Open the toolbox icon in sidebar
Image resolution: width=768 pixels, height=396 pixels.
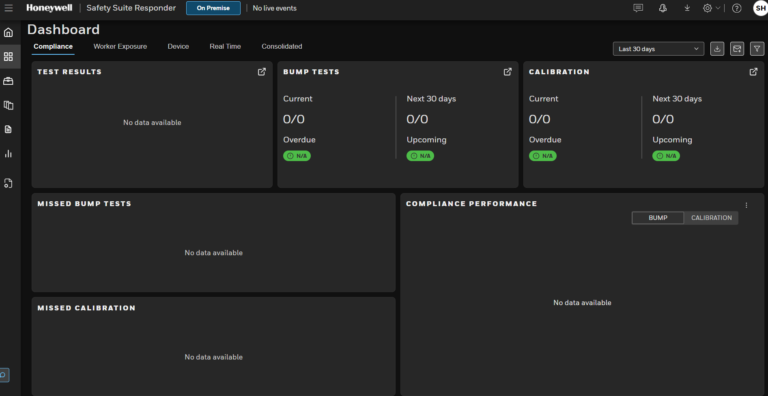pos(8,81)
